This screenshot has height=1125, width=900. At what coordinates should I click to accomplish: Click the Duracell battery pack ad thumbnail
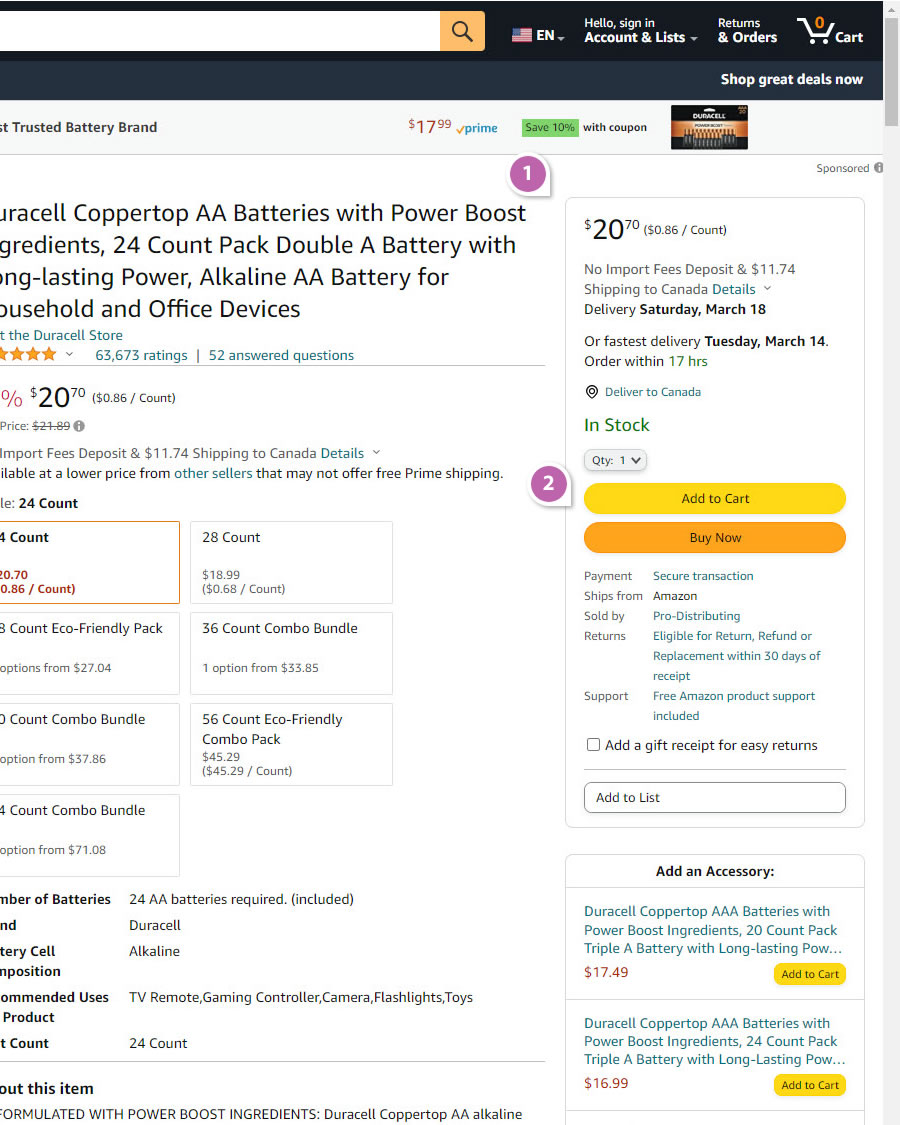pos(709,127)
